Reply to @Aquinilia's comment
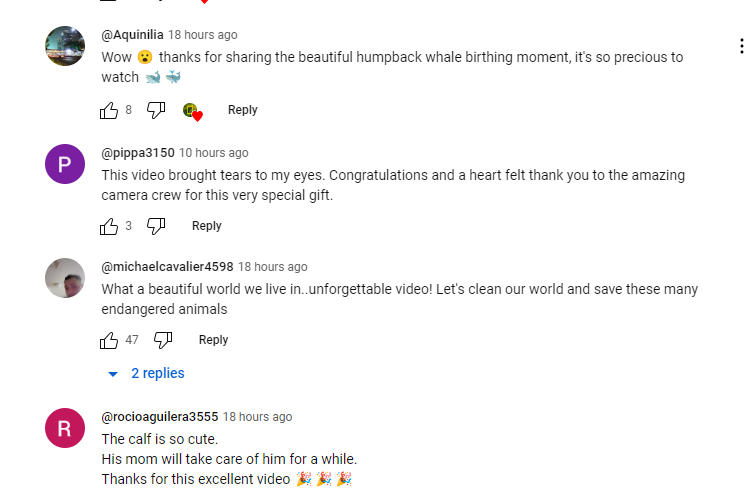Screen dimensions: 744x499 [242, 110]
